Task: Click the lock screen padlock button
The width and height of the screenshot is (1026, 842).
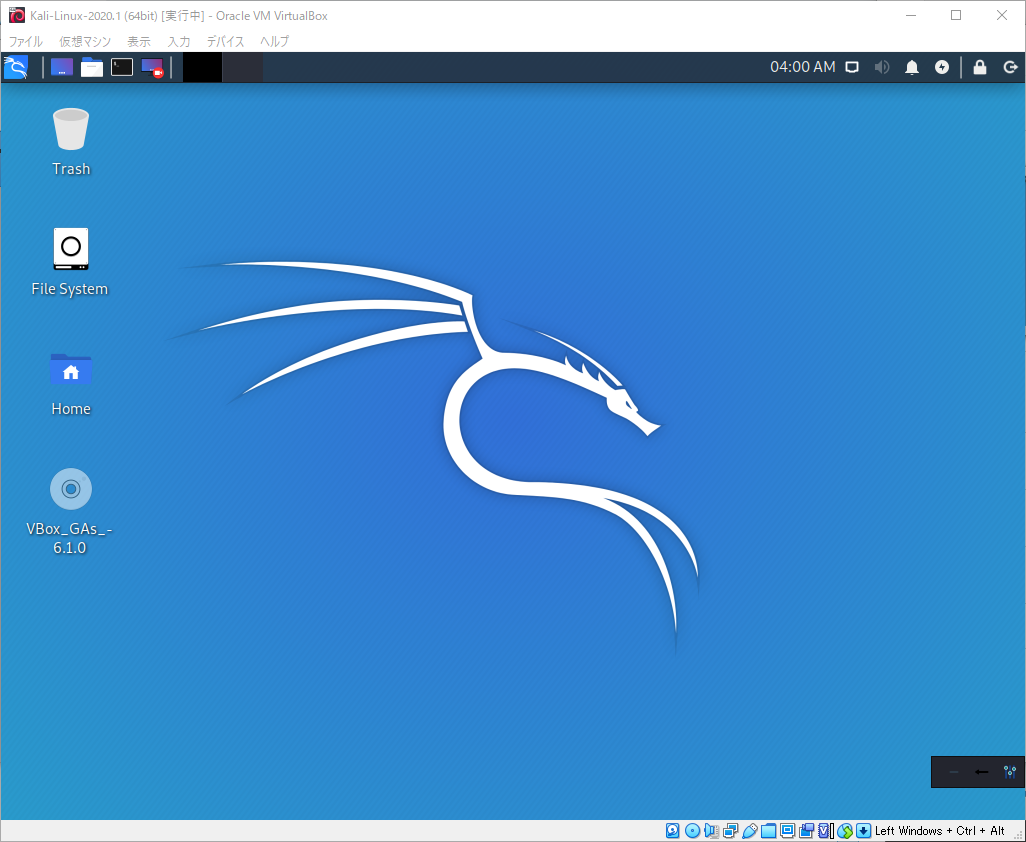Action: (x=979, y=67)
